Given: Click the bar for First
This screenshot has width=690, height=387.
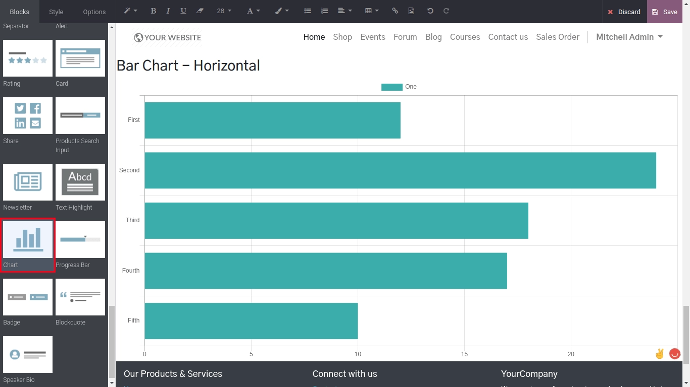Looking at the screenshot, I should click(x=272, y=120).
